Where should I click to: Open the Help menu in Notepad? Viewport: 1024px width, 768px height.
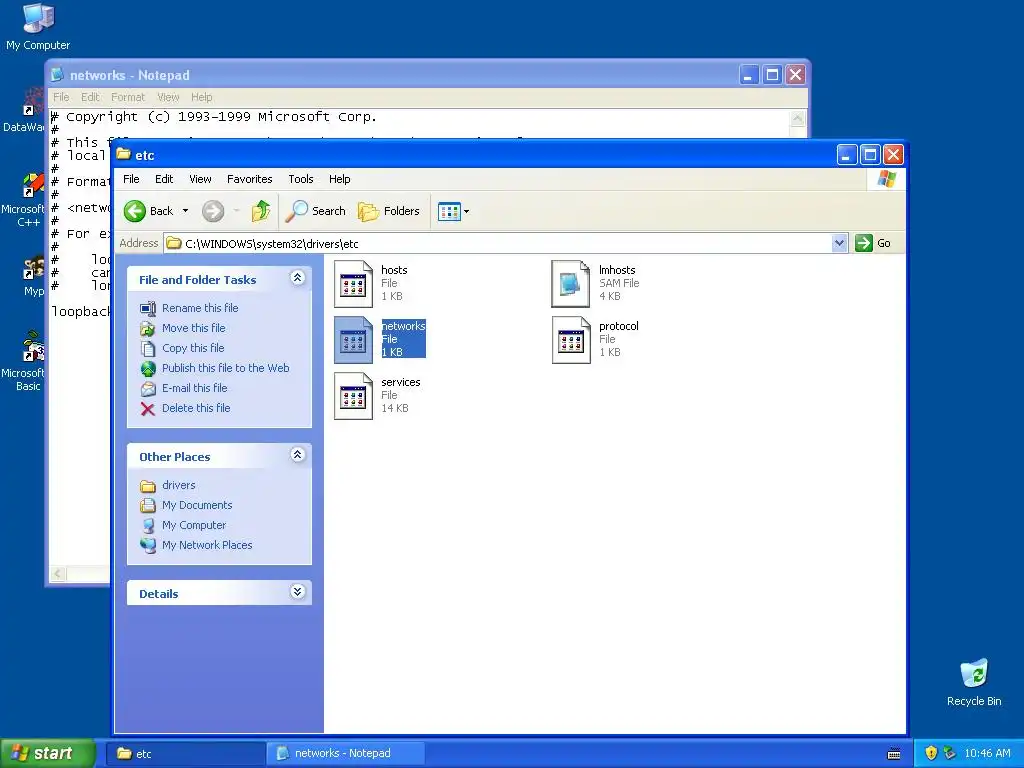tap(202, 97)
